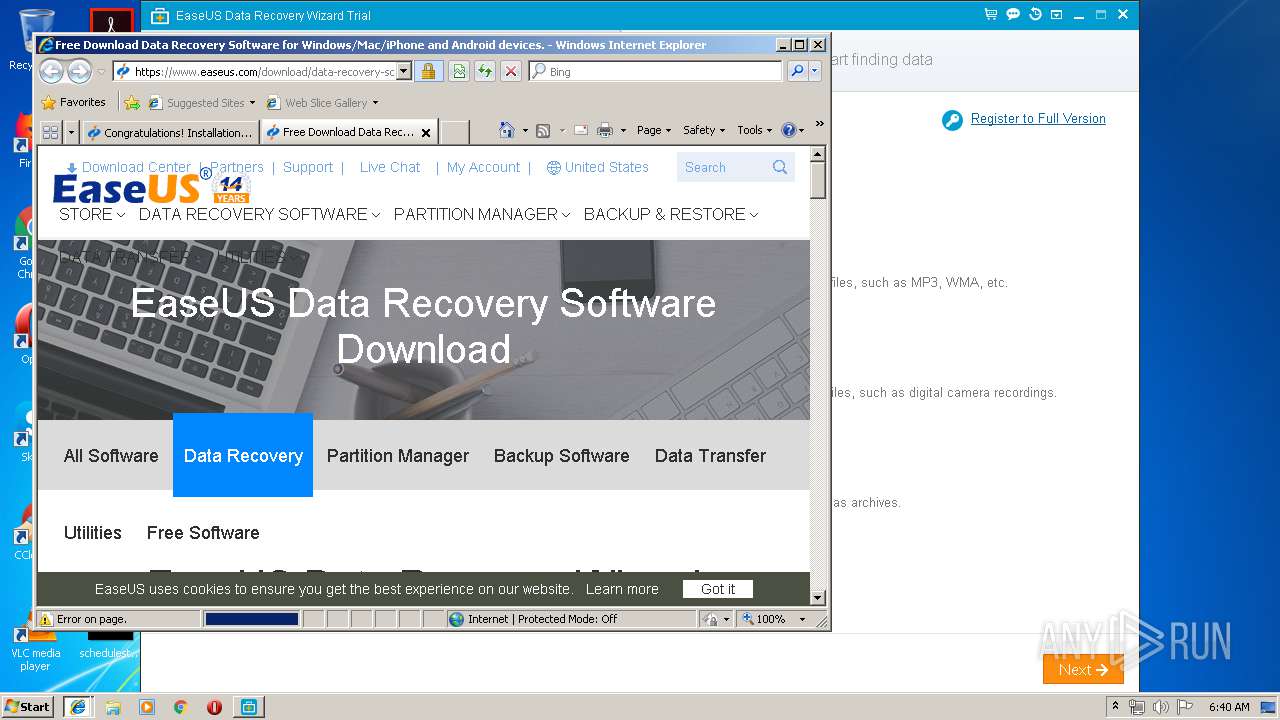
Task: Expand the Suggested Sites dropdown
Action: (x=252, y=102)
